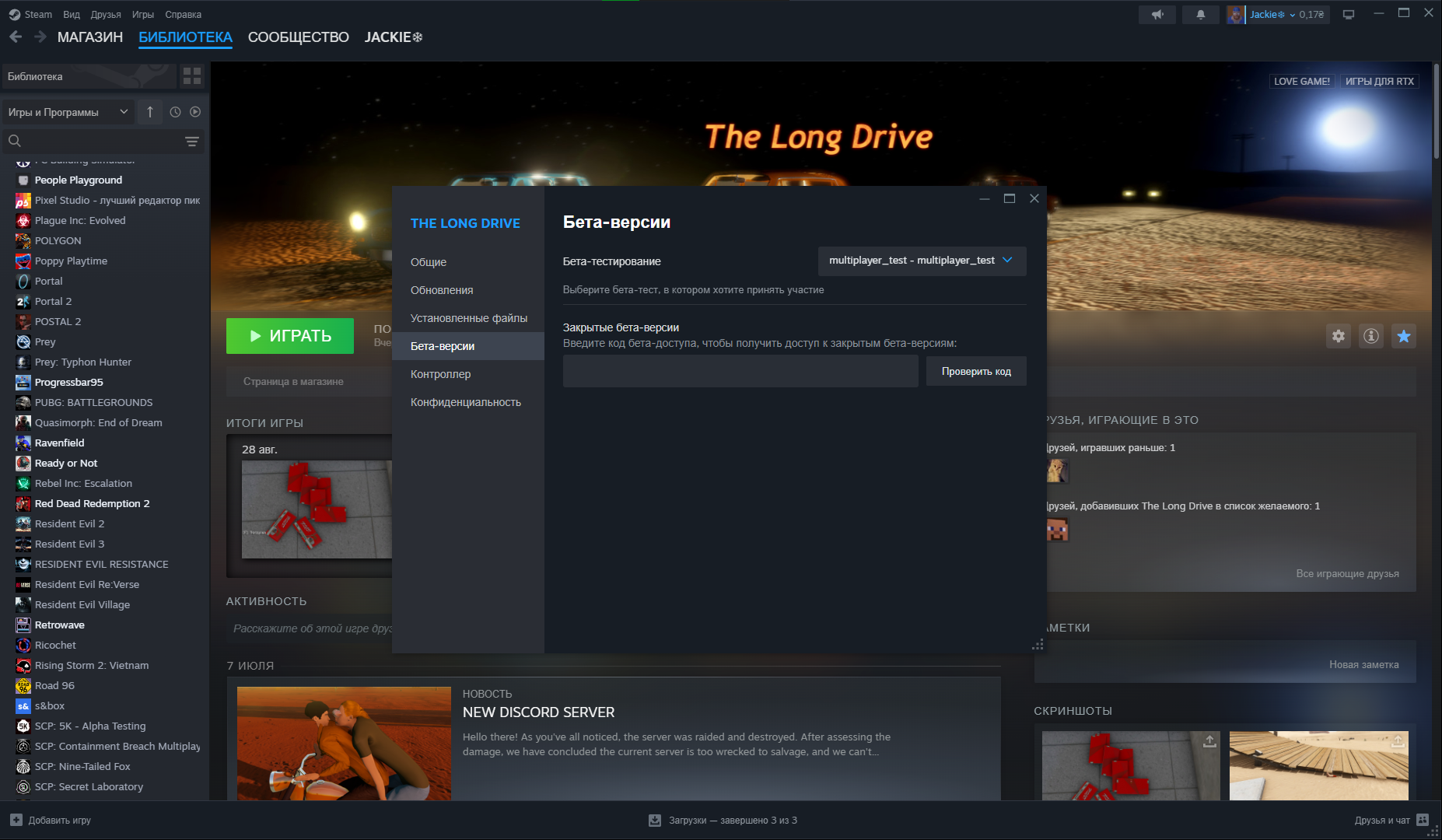Open the NEW DISCORD SERVER news thumbnail
Image resolution: width=1442 pixels, height=840 pixels.
tap(344, 744)
